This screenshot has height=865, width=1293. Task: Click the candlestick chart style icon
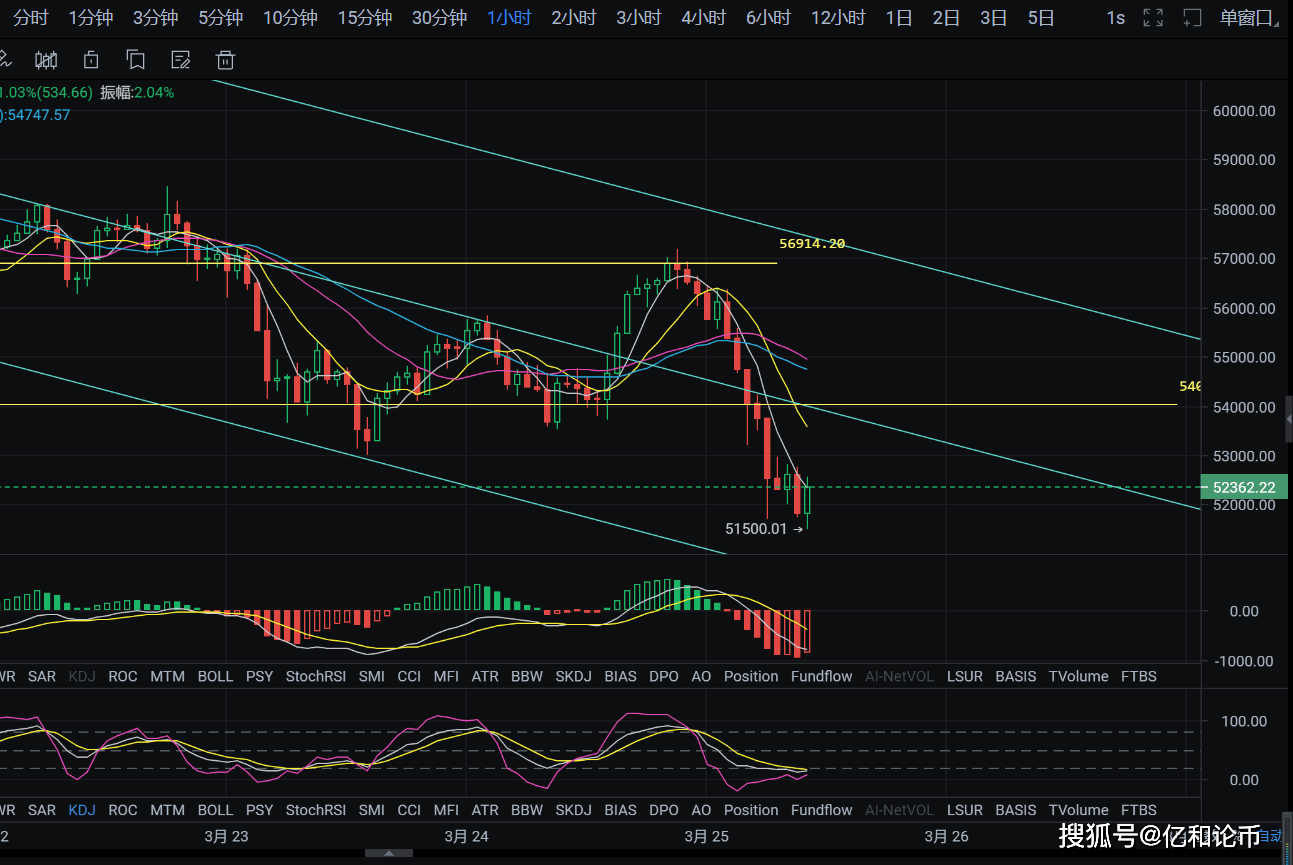[46, 60]
